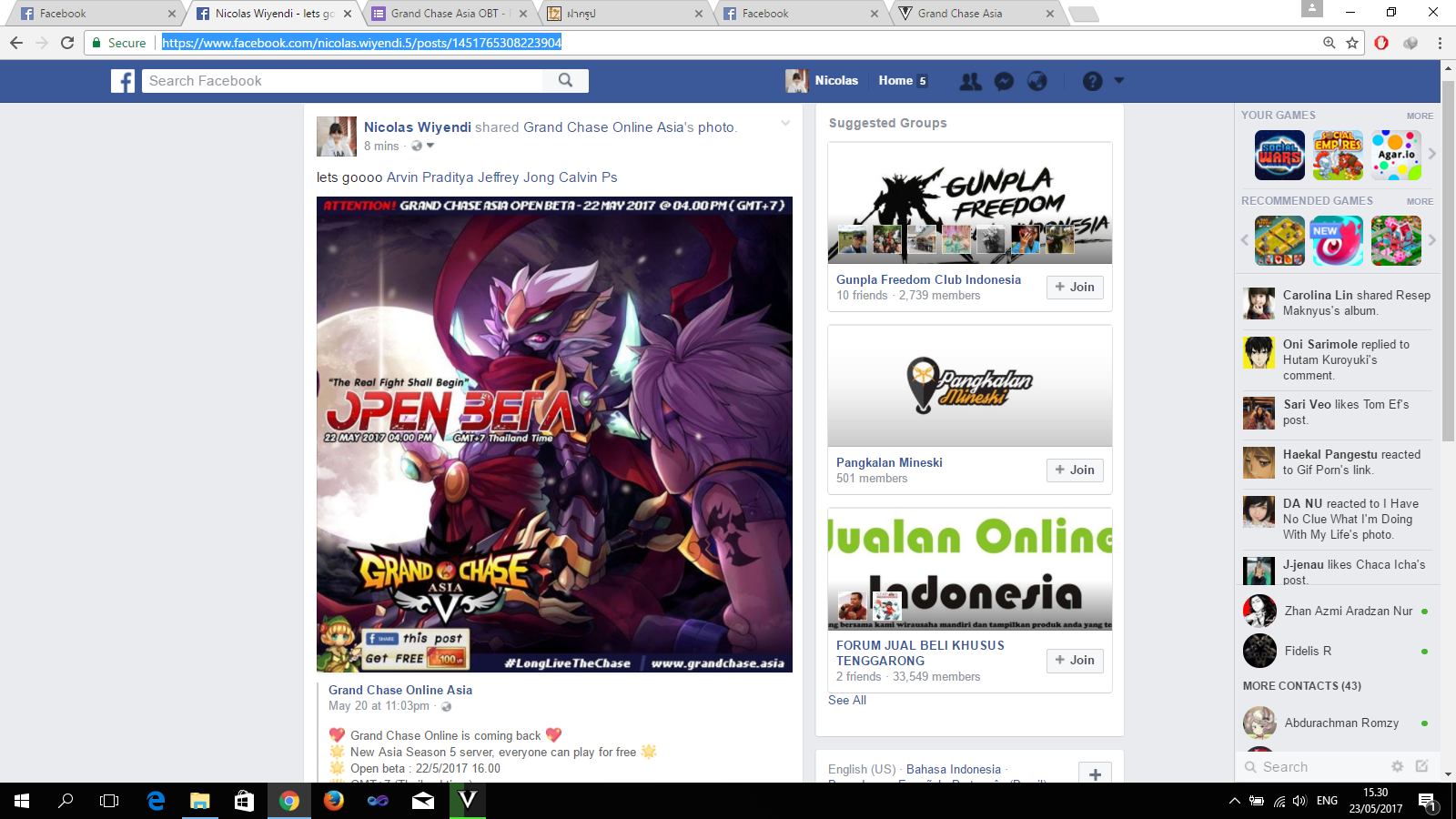Open Firefox from taskbar
This screenshot has height=819, width=1456.
[x=334, y=801]
